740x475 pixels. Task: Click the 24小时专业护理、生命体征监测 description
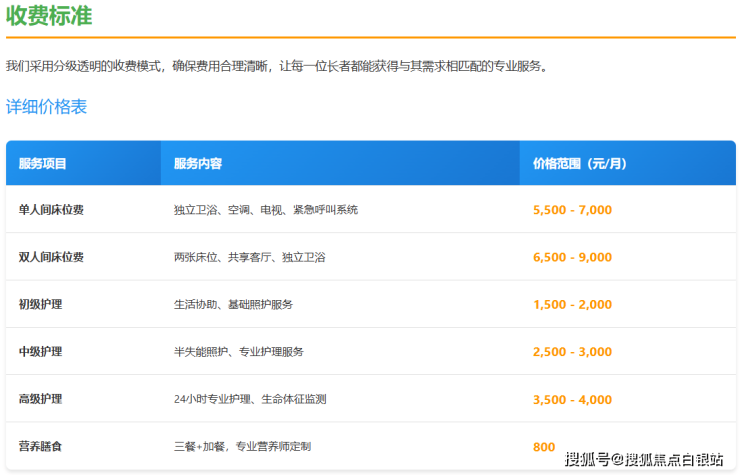250,399
